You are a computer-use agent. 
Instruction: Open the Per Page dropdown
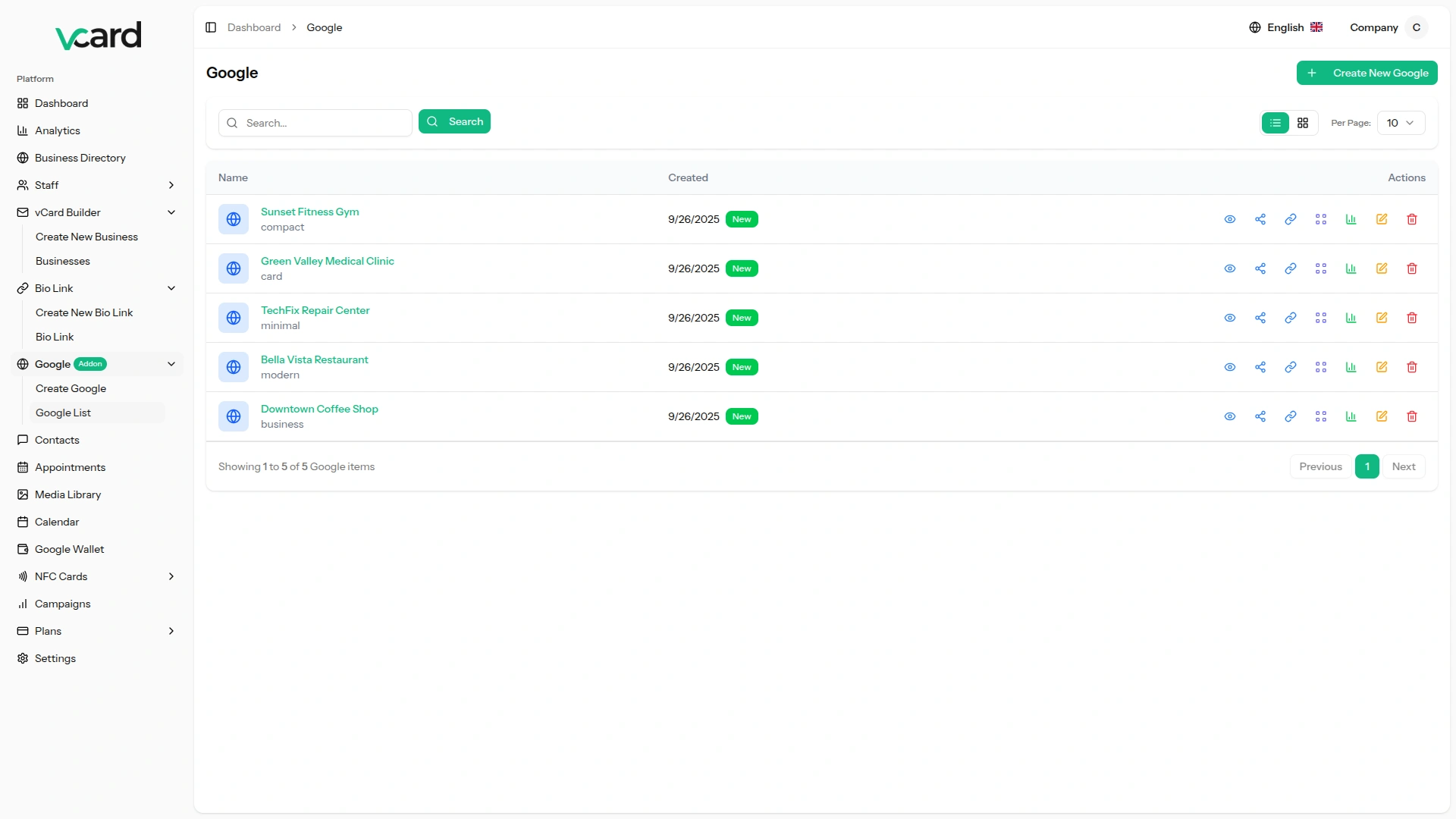(x=1401, y=123)
